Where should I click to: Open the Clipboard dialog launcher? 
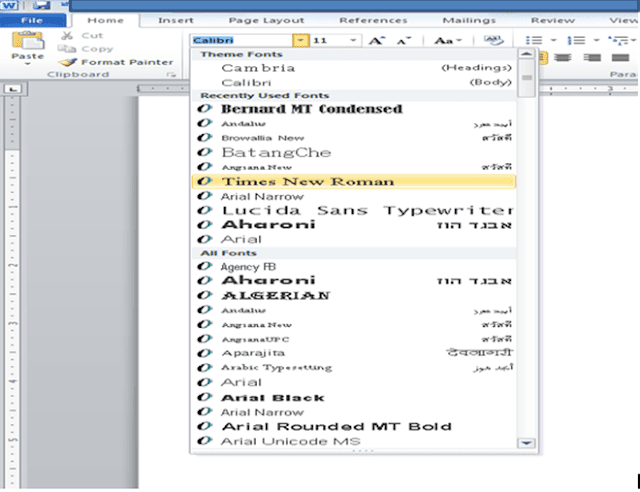pyautogui.click(x=171, y=74)
